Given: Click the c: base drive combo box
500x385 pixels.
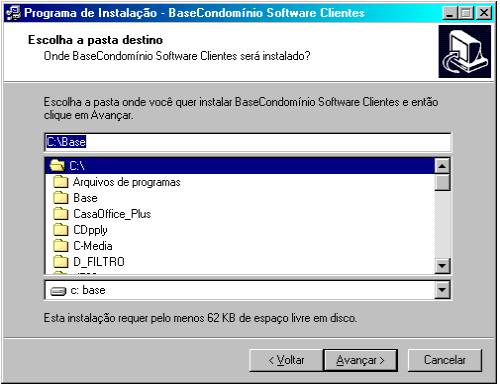Looking at the screenshot, I should coord(248,290).
